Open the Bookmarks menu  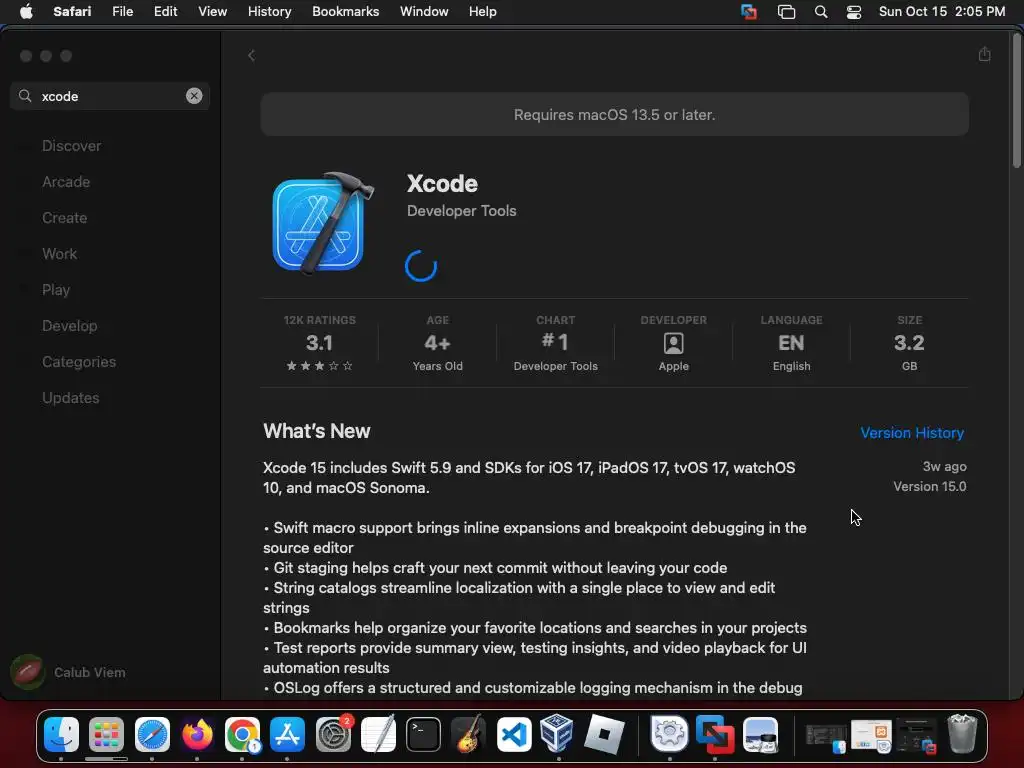point(345,12)
